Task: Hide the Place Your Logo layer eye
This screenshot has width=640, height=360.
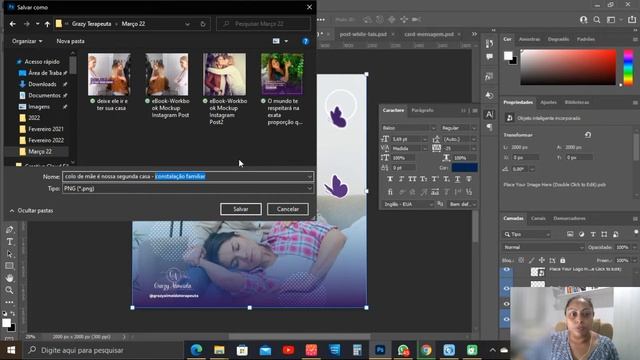Action: [507, 270]
